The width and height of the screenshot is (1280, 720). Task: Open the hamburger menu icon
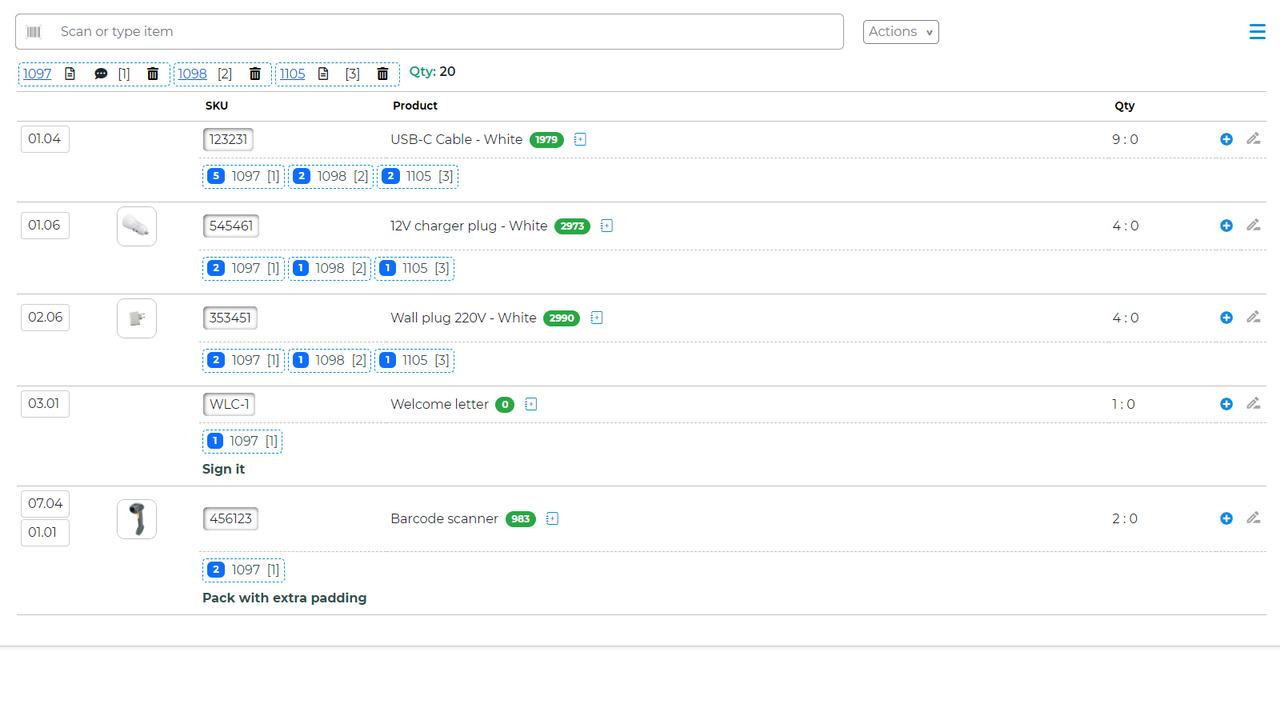(1257, 32)
